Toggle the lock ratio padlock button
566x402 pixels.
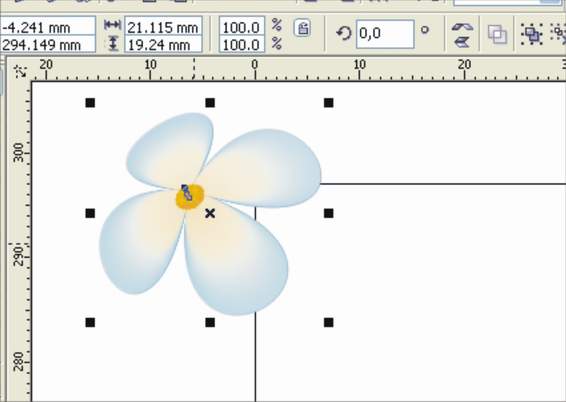(302, 28)
